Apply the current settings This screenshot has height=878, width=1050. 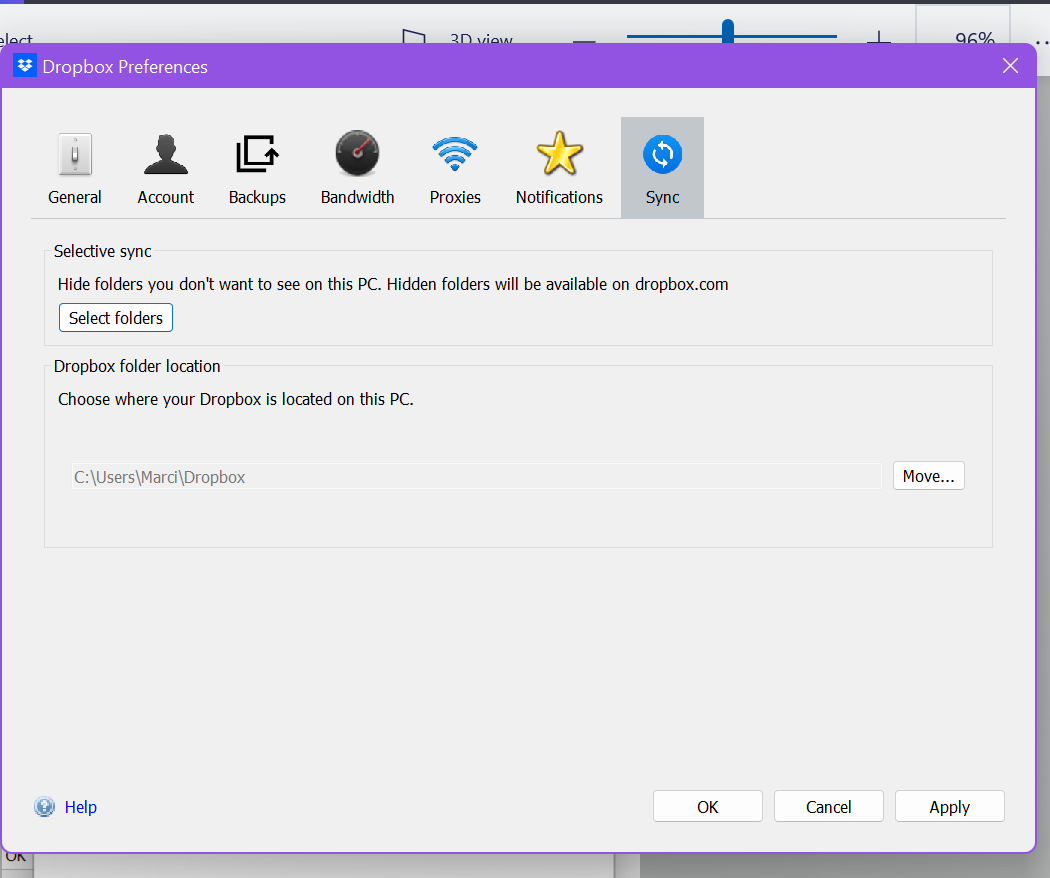(949, 806)
